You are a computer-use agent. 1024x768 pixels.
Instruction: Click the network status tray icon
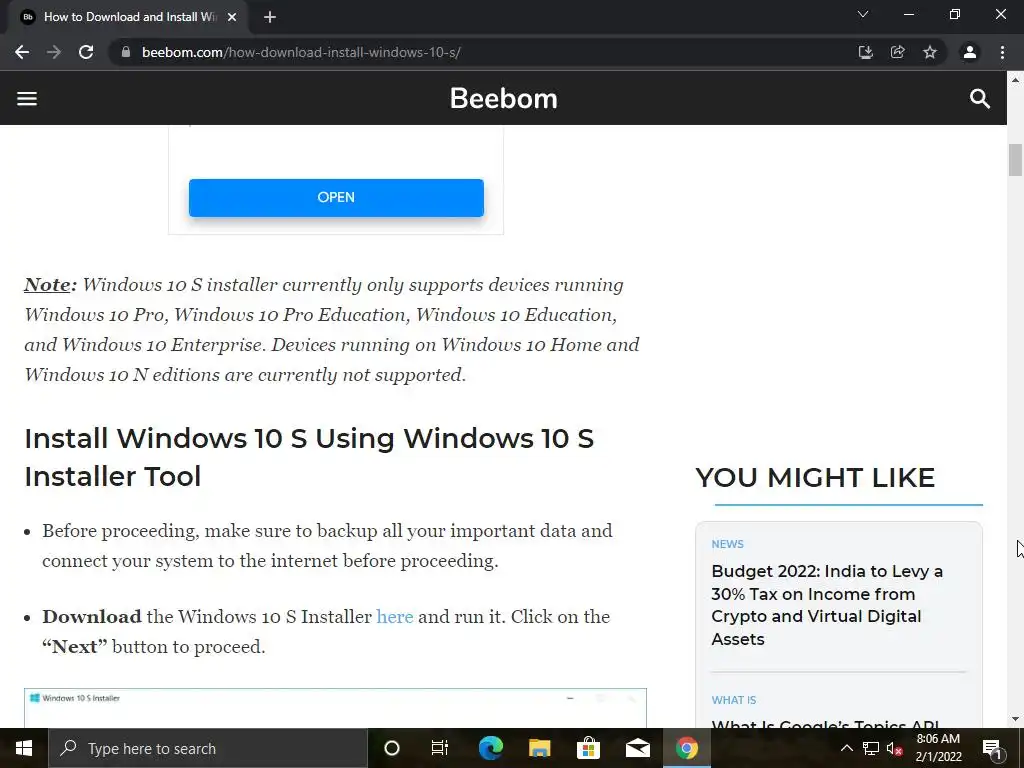(x=871, y=748)
